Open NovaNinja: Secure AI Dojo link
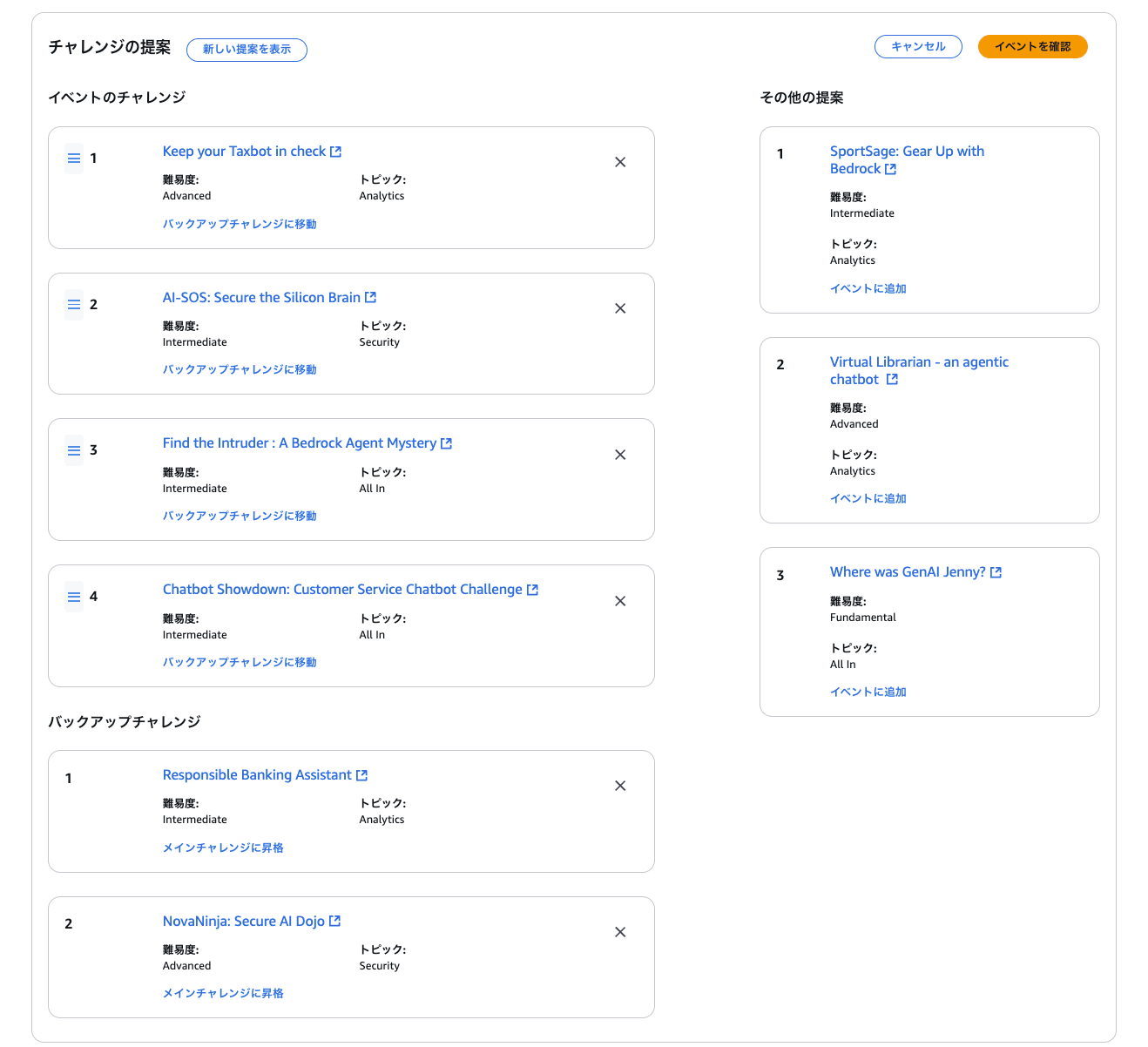Screen dimensions: 1148x1047 [244, 922]
